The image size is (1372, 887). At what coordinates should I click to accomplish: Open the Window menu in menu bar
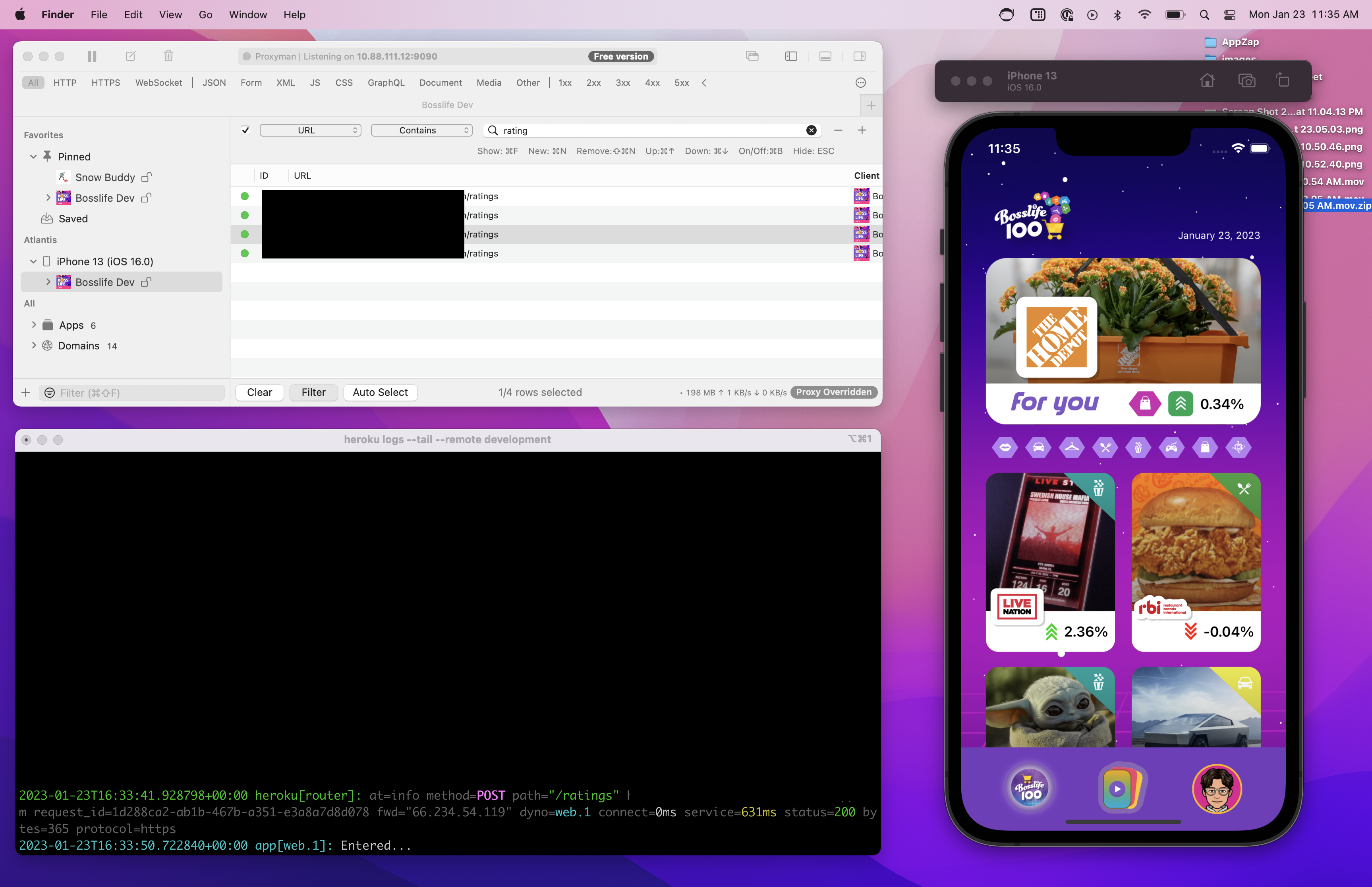pyautogui.click(x=248, y=14)
